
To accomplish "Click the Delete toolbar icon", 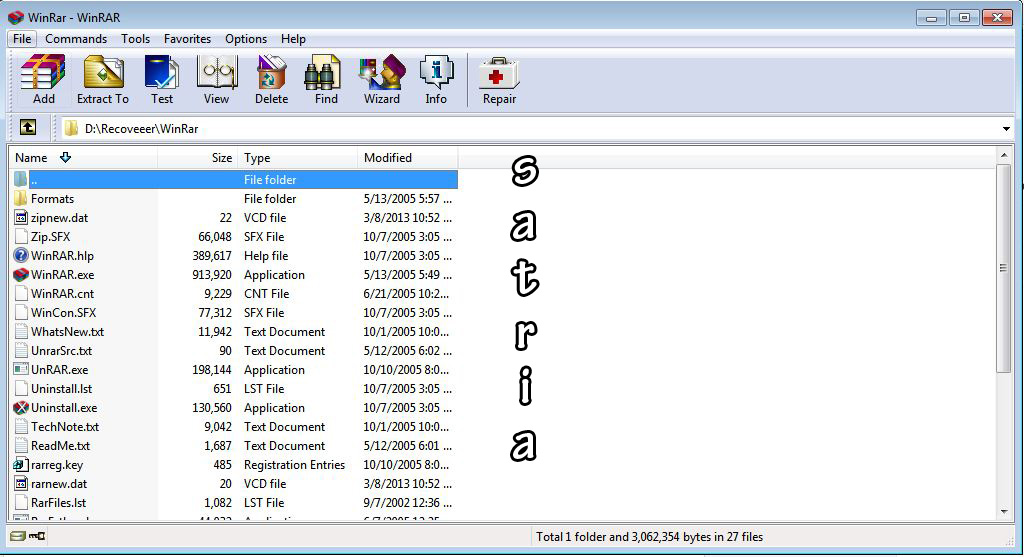I will point(271,72).
